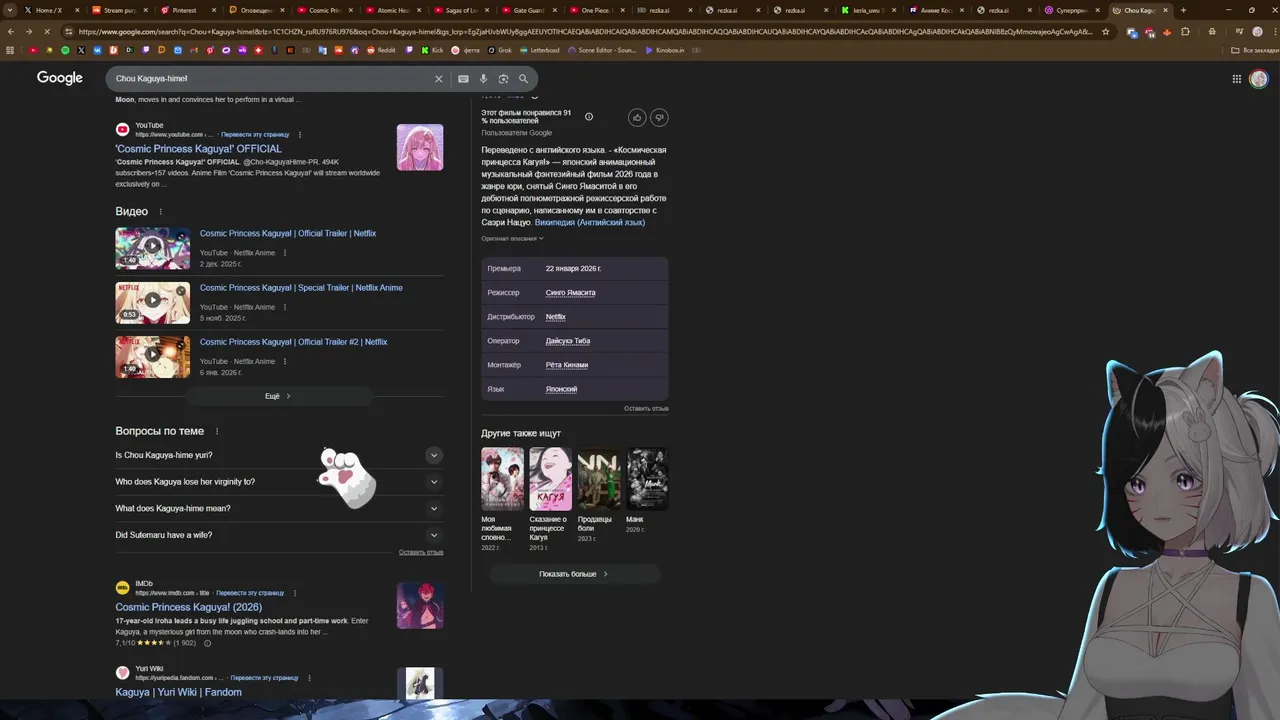Submit search with the magnifier icon

[523, 78]
